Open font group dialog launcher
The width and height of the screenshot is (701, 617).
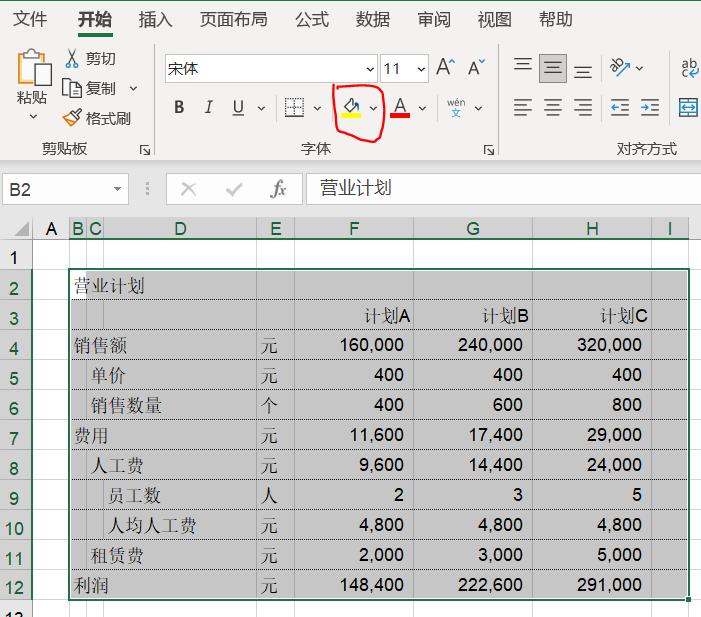(x=489, y=150)
